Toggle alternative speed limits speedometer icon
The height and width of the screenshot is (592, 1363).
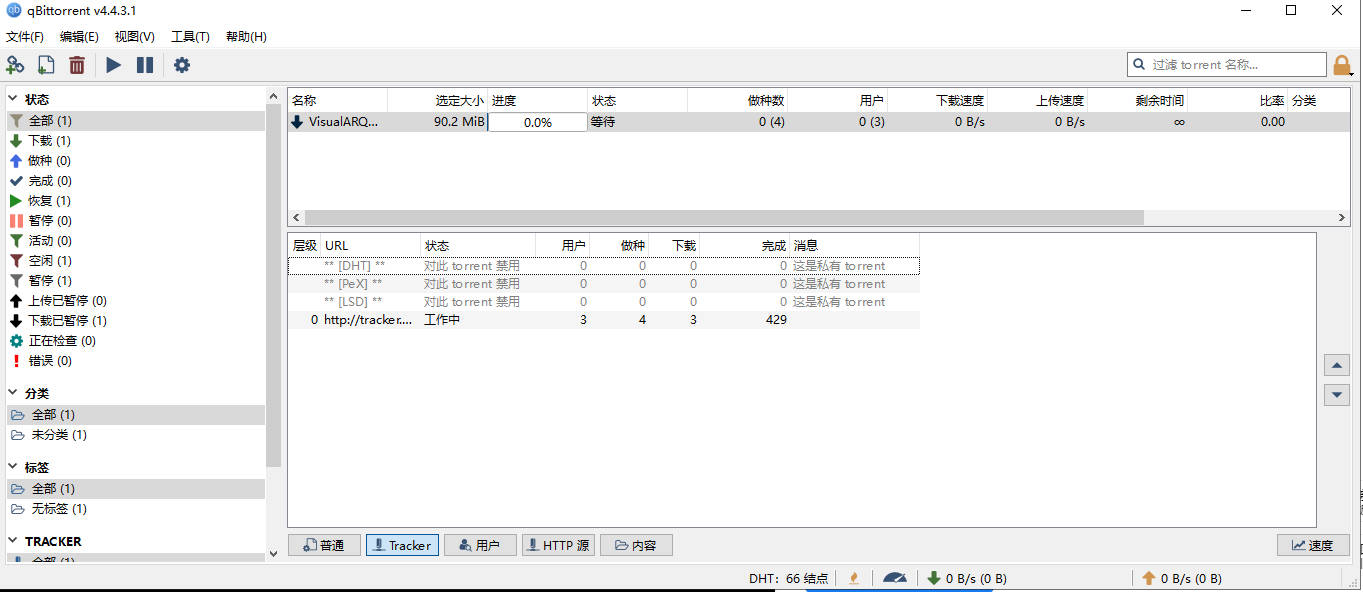pyautogui.click(x=895, y=578)
